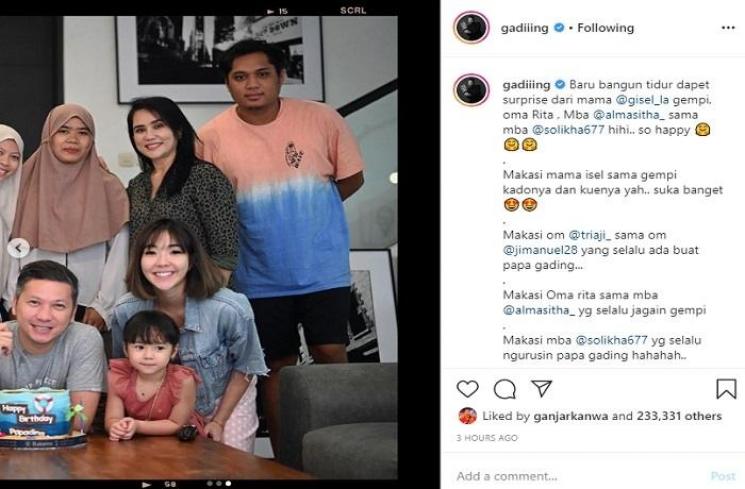Click the ganjarkanwa liker avatar
Image resolution: width=745 pixels, height=489 pixels.
(468, 416)
